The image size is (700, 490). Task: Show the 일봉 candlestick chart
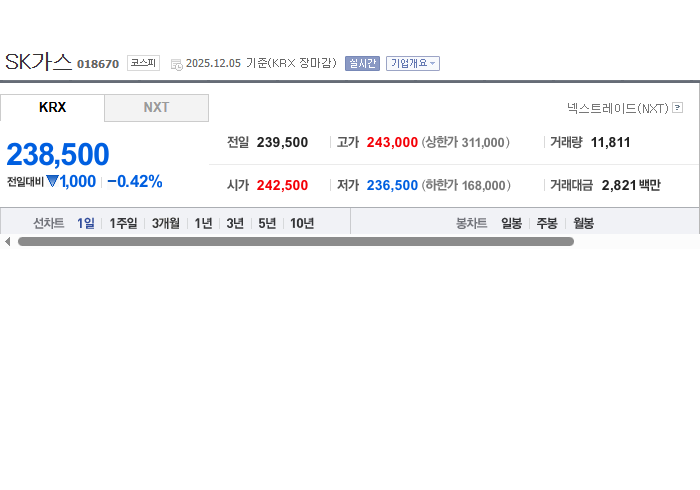click(x=511, y=223)
